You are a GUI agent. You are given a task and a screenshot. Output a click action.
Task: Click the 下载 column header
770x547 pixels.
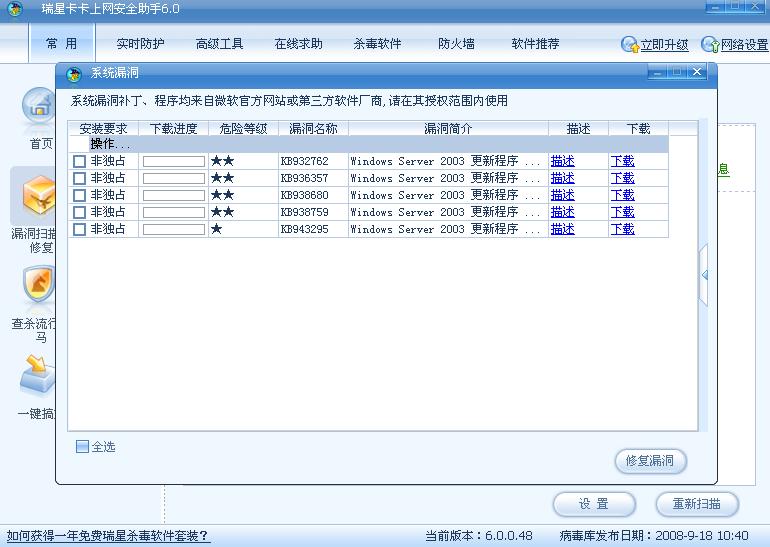point(638,129)
